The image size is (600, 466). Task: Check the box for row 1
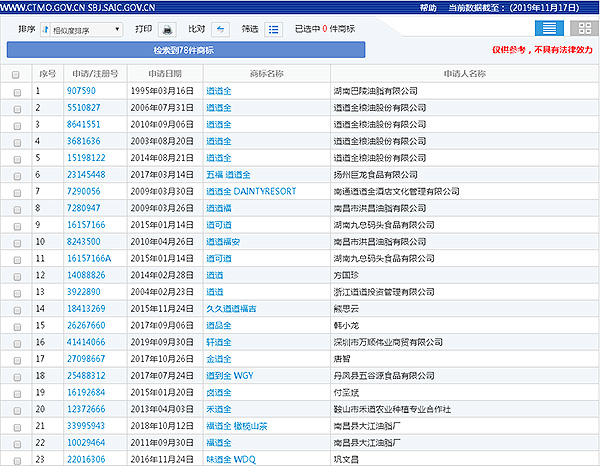click(x=16, y=91)
